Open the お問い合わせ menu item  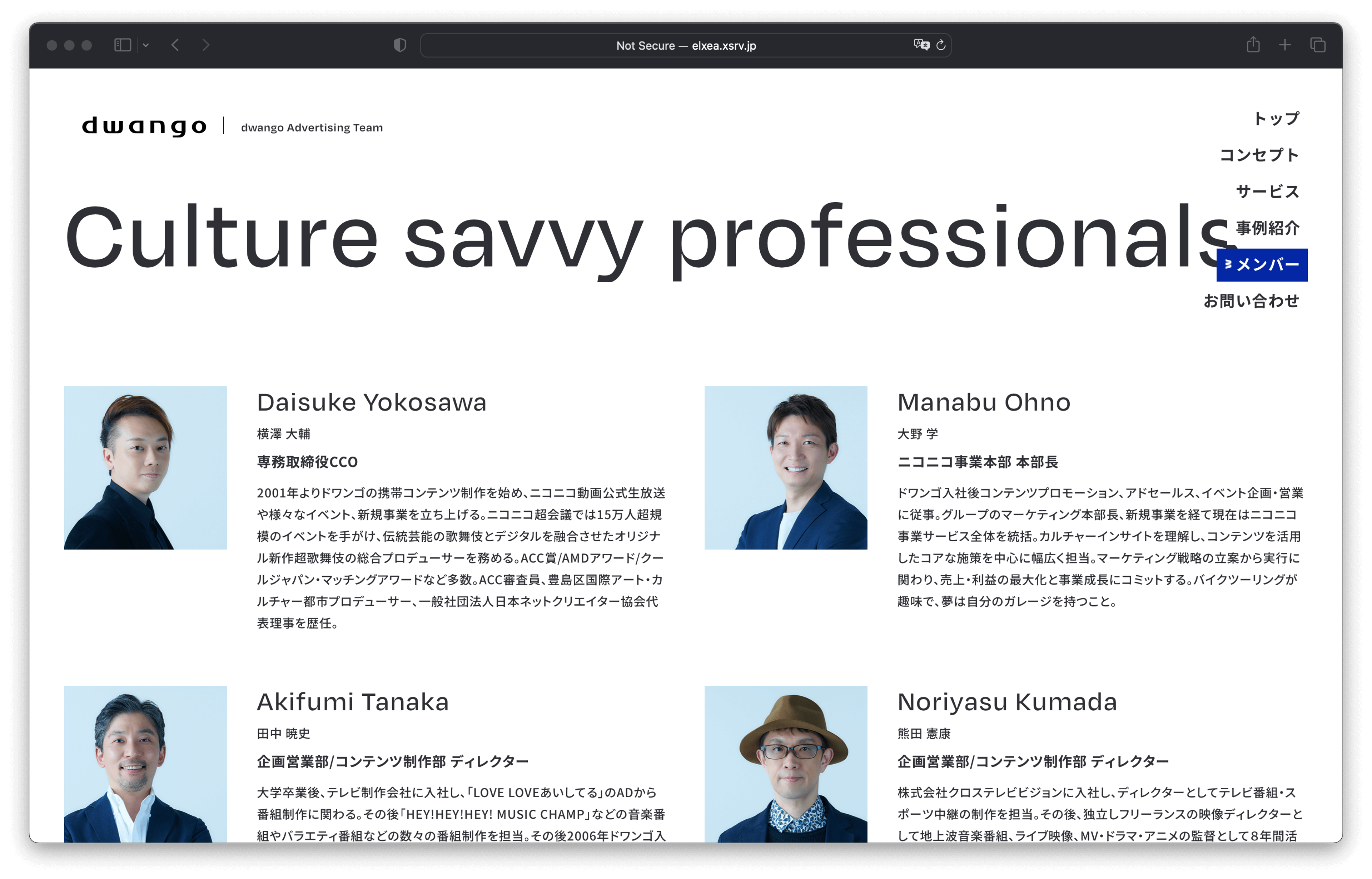pos(1251,301)
